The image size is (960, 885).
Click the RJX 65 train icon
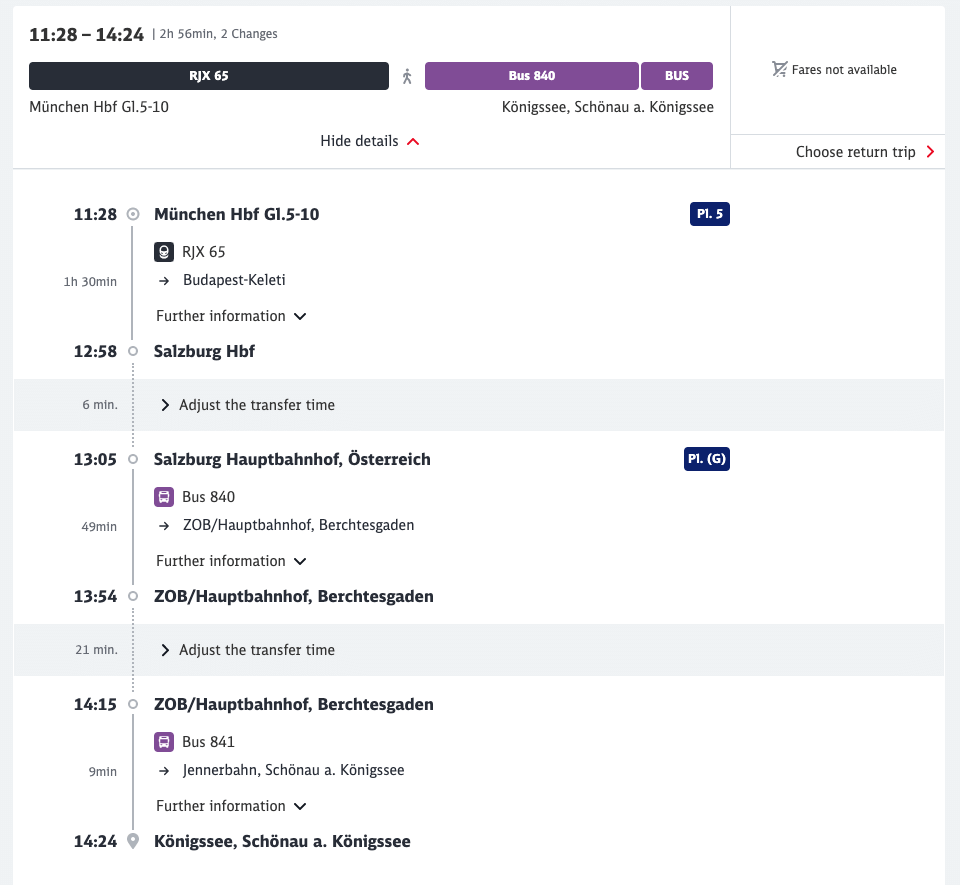[x=164, y=252]
